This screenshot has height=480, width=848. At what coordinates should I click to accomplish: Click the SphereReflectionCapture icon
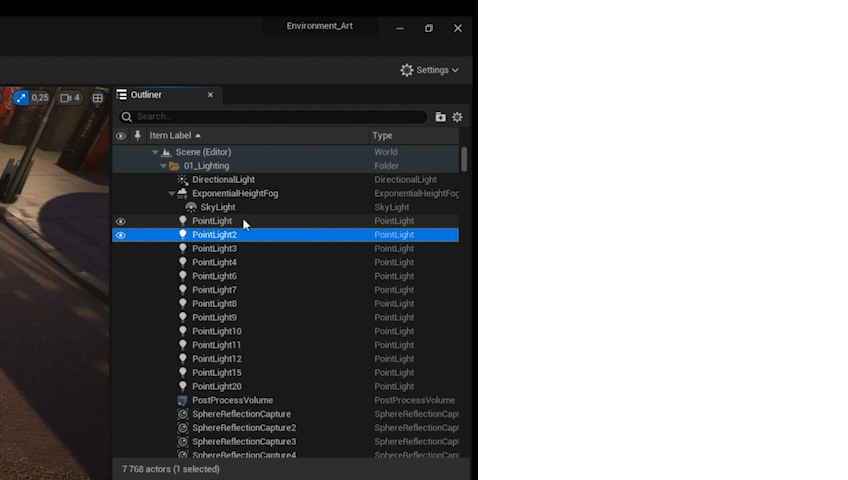[x=183, y=414]
